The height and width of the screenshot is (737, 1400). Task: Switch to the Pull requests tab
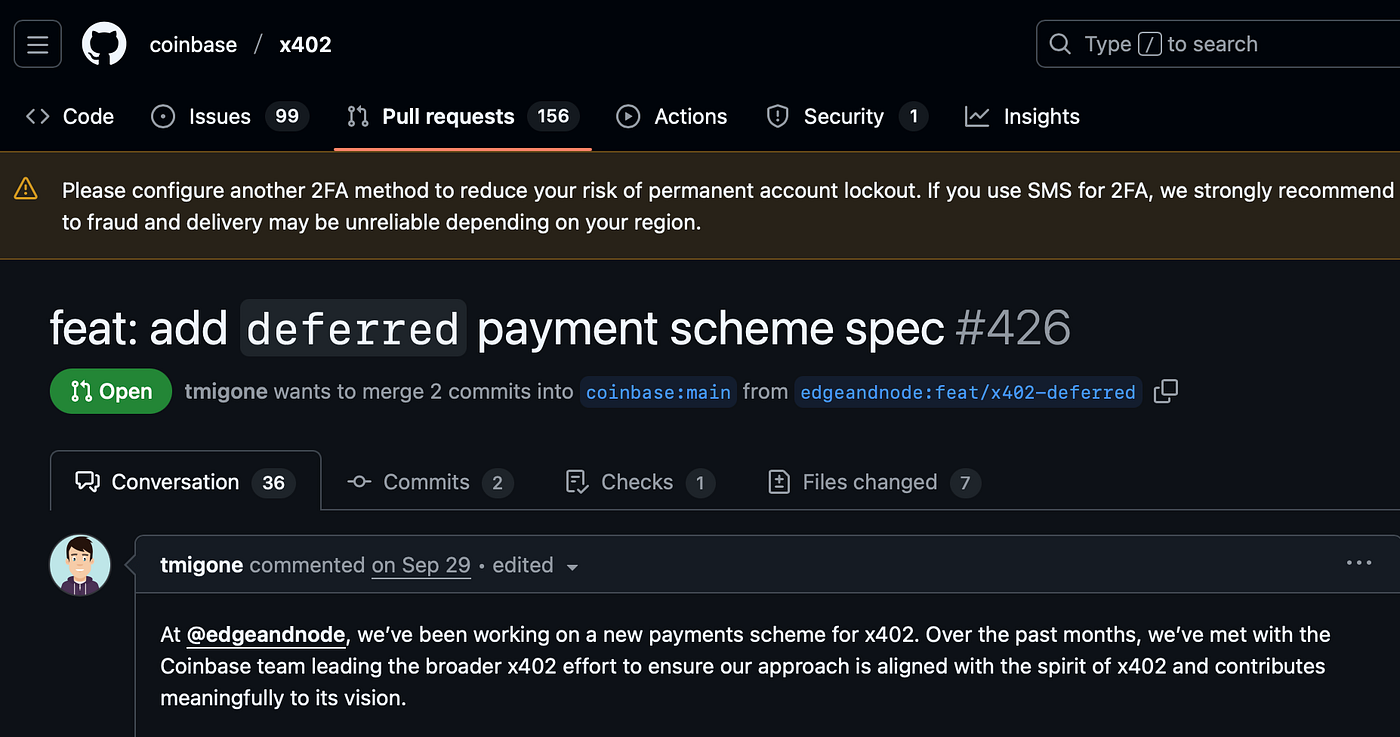click(x=463, y=117)
